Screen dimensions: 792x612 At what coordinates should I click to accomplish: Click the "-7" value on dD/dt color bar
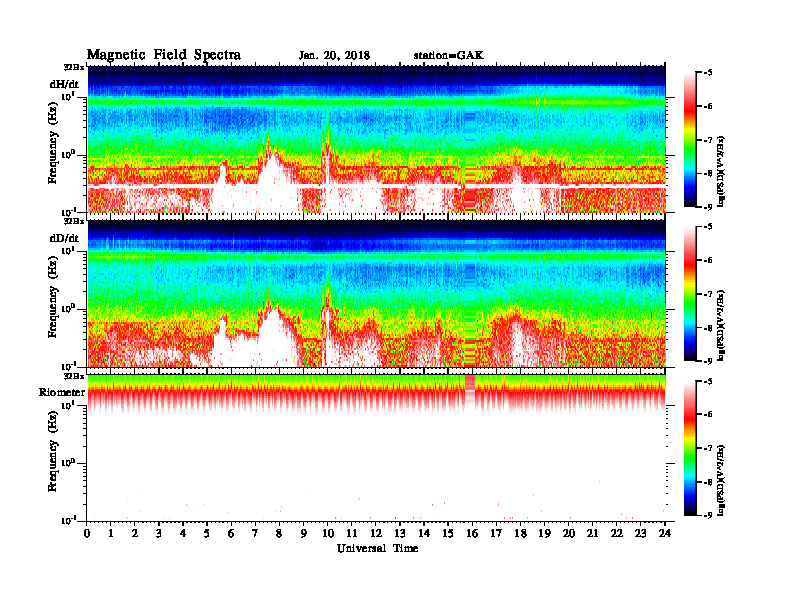707,294
